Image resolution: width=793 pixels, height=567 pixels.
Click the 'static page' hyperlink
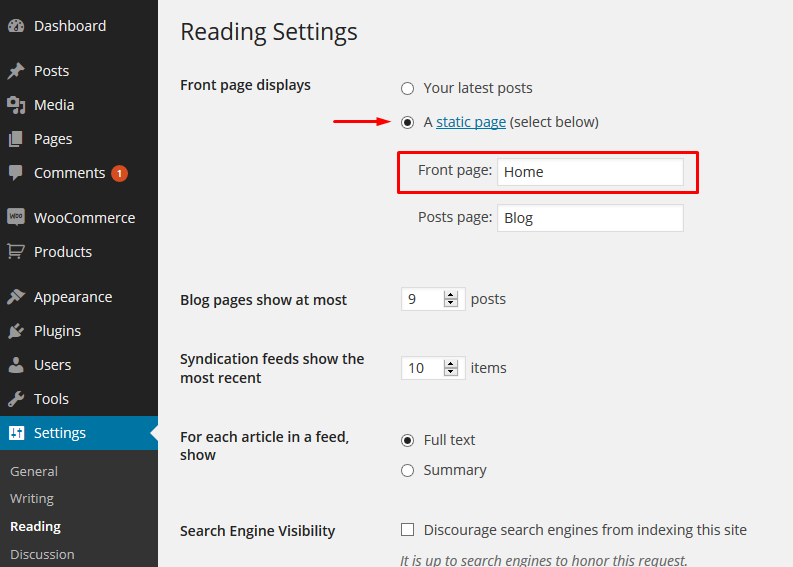click(x=470, y=122)
